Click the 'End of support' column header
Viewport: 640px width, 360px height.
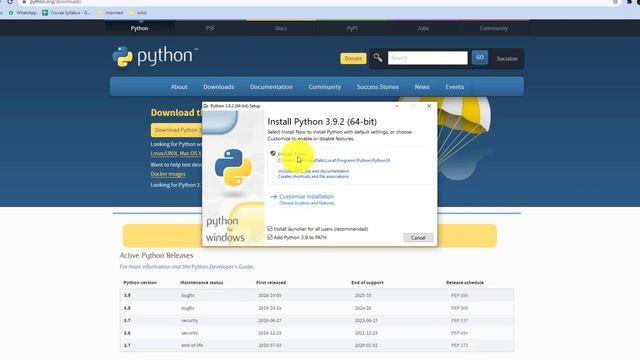tap(367, 282)
